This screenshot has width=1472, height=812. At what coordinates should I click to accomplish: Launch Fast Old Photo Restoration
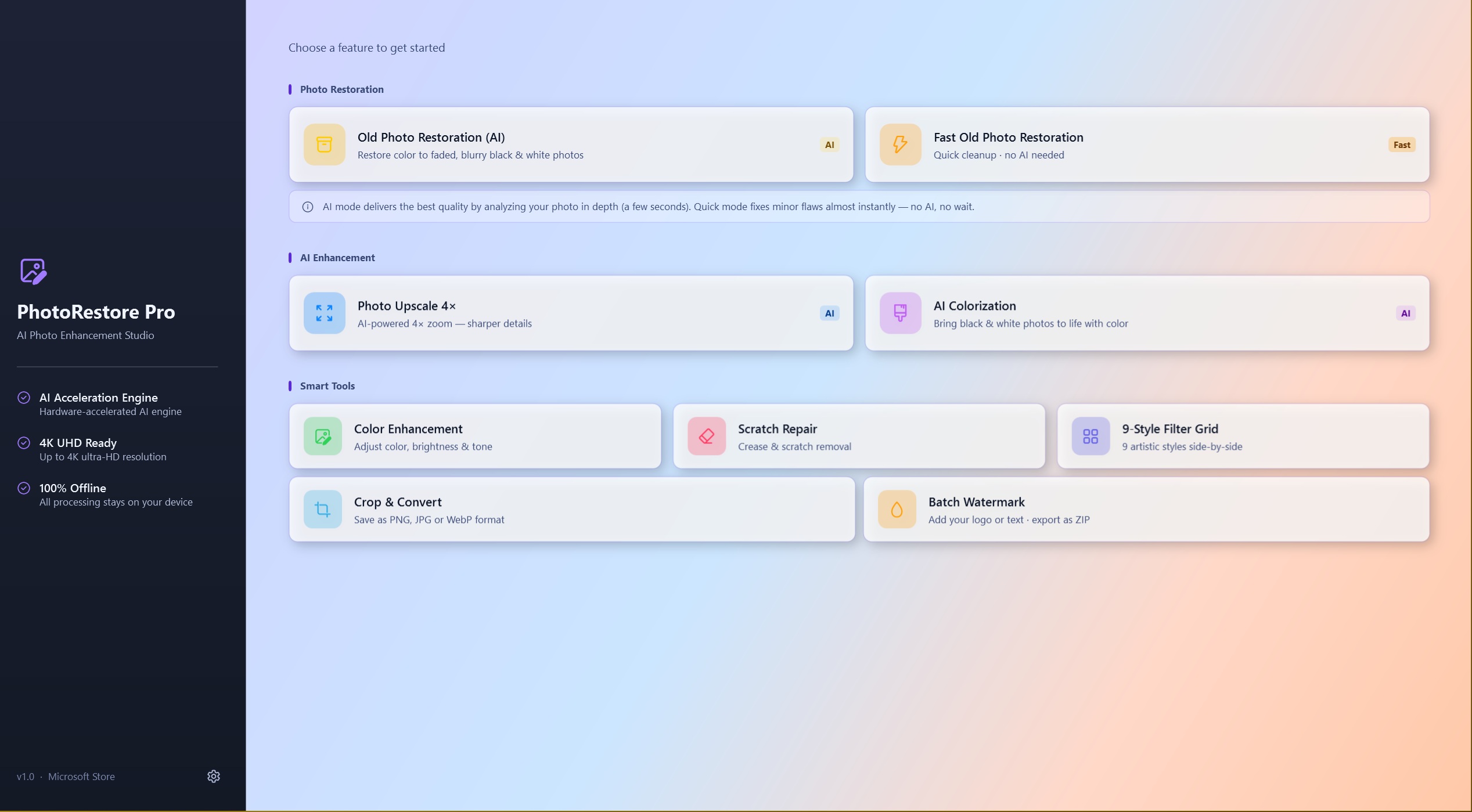coord(1147,145)
